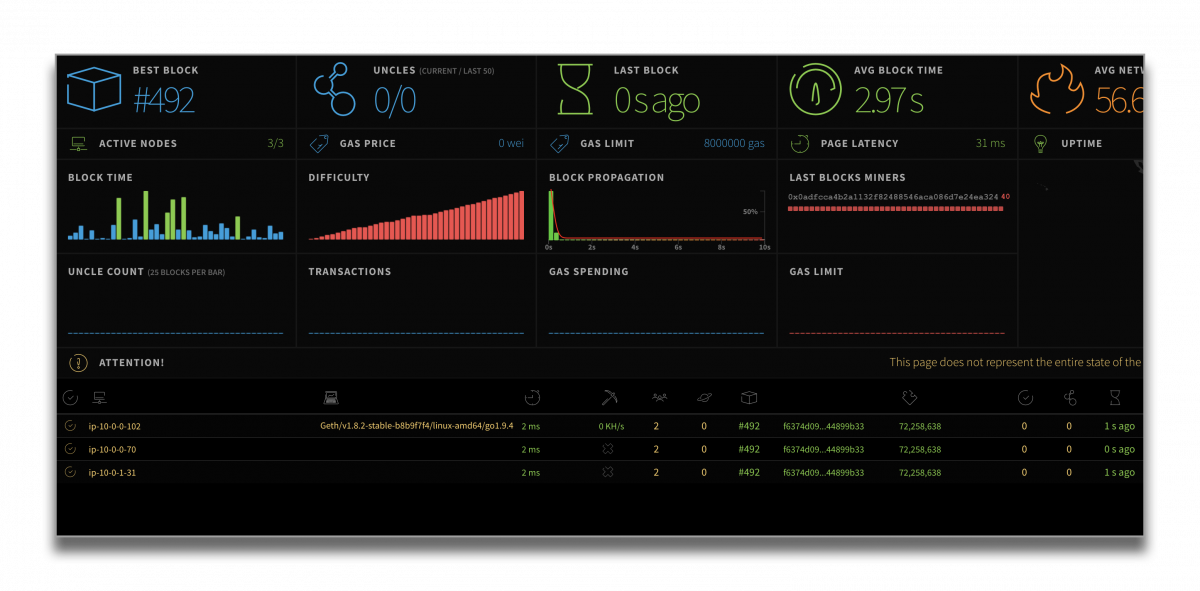Click the Page Latency clock icon
1200x591 pixels.
coord(800,144)
